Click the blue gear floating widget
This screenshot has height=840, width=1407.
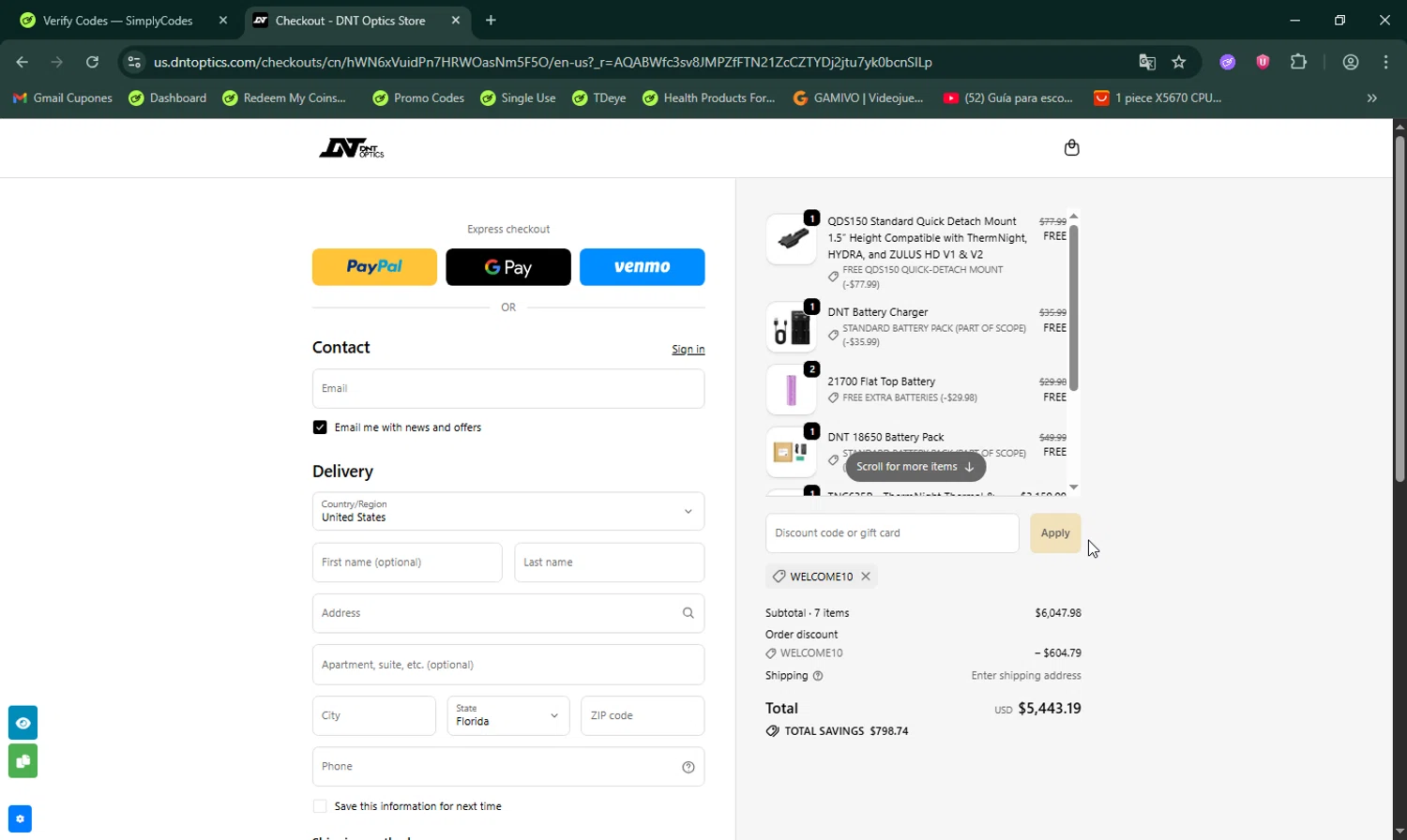20,818
